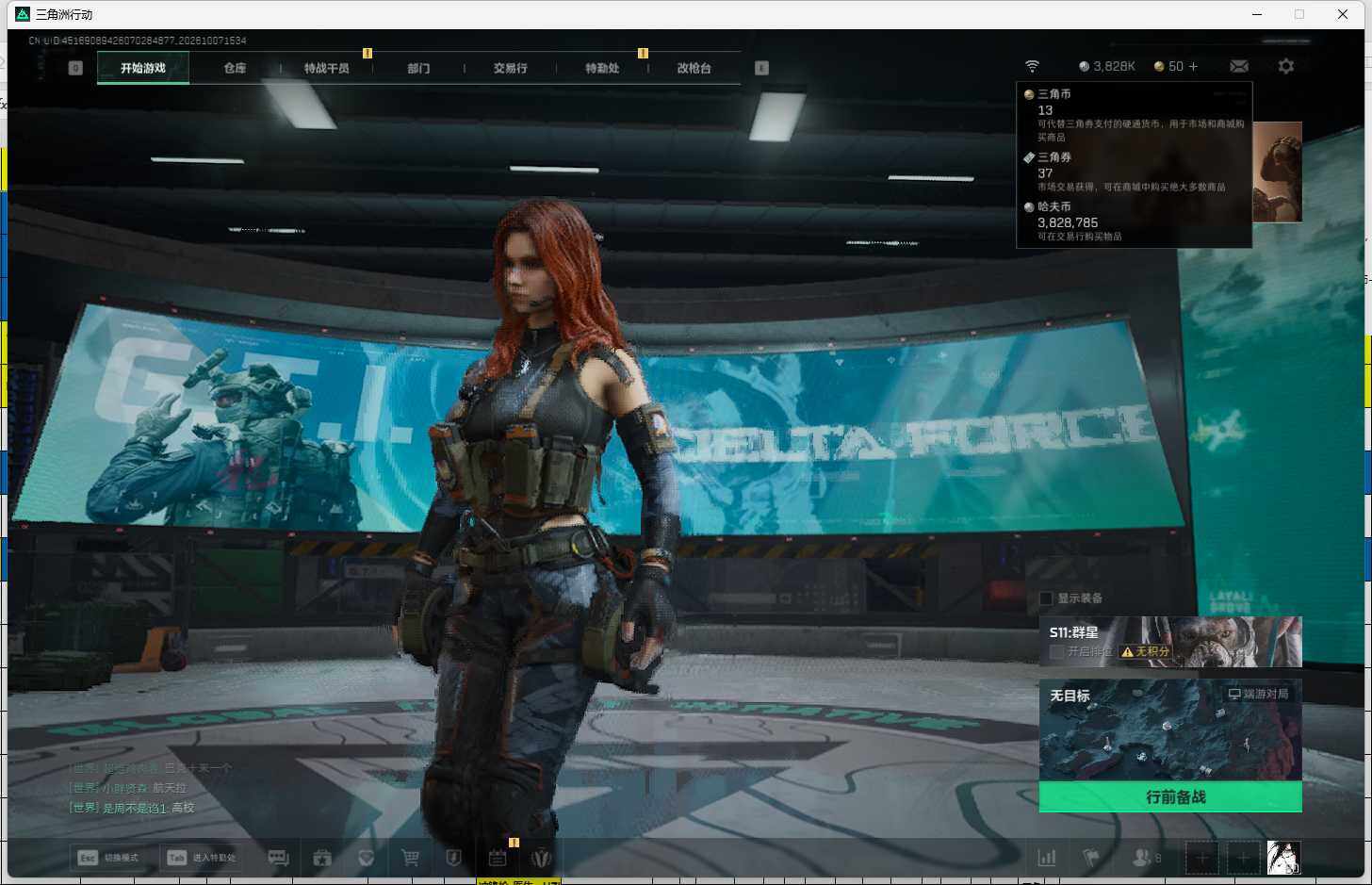The image size is (1372, 885).
Task: Click the Q key icon left of tabs
Action: 76,68
